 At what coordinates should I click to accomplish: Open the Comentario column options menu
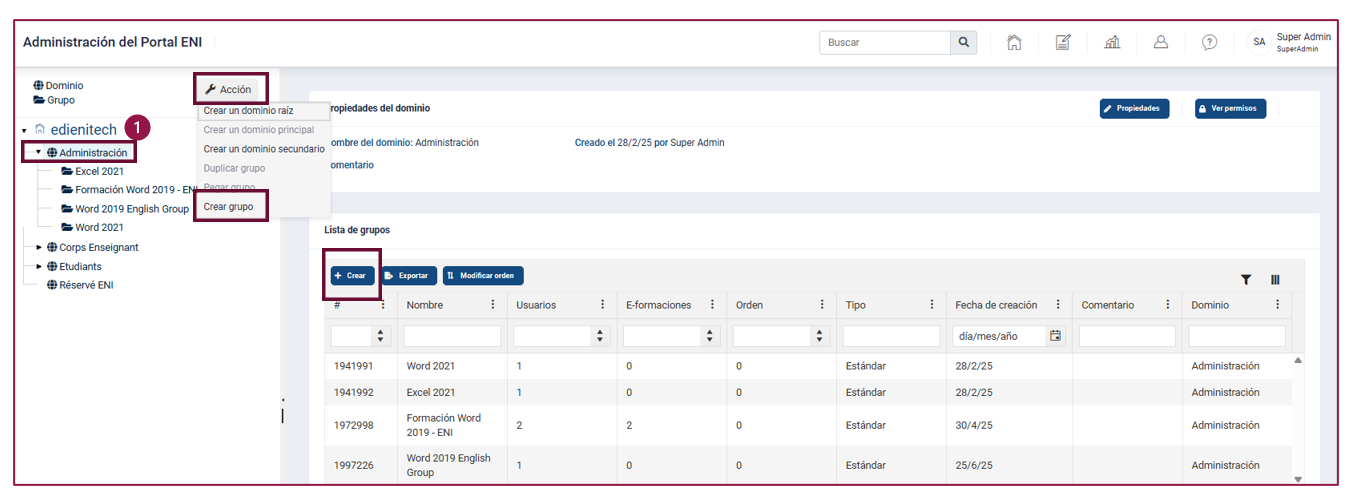(1167, 305)
